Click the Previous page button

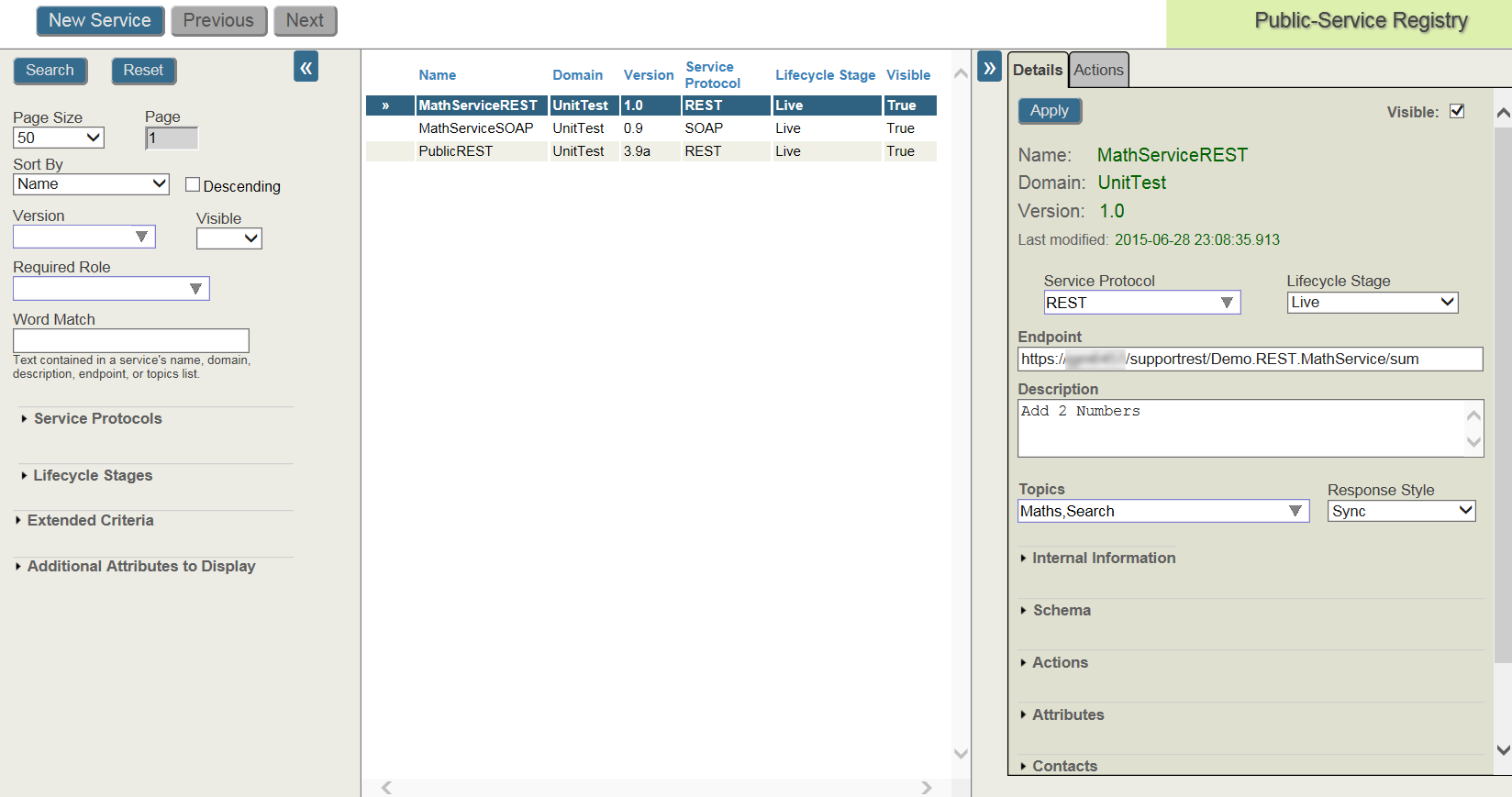[218, 20]
